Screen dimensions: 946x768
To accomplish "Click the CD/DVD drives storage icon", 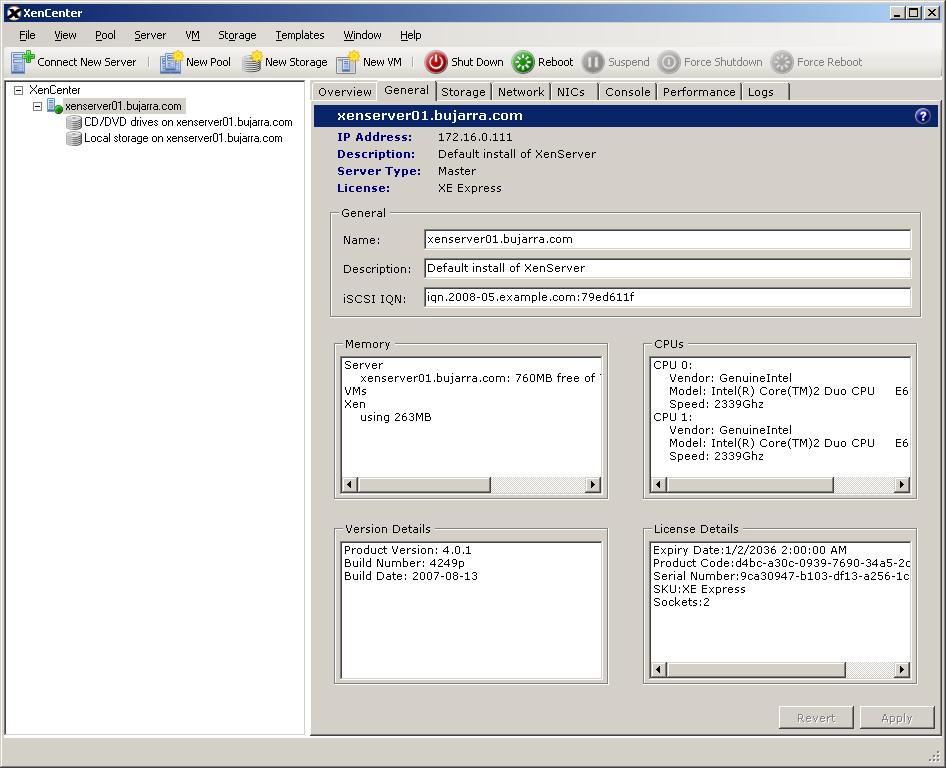I will [74, 122].
